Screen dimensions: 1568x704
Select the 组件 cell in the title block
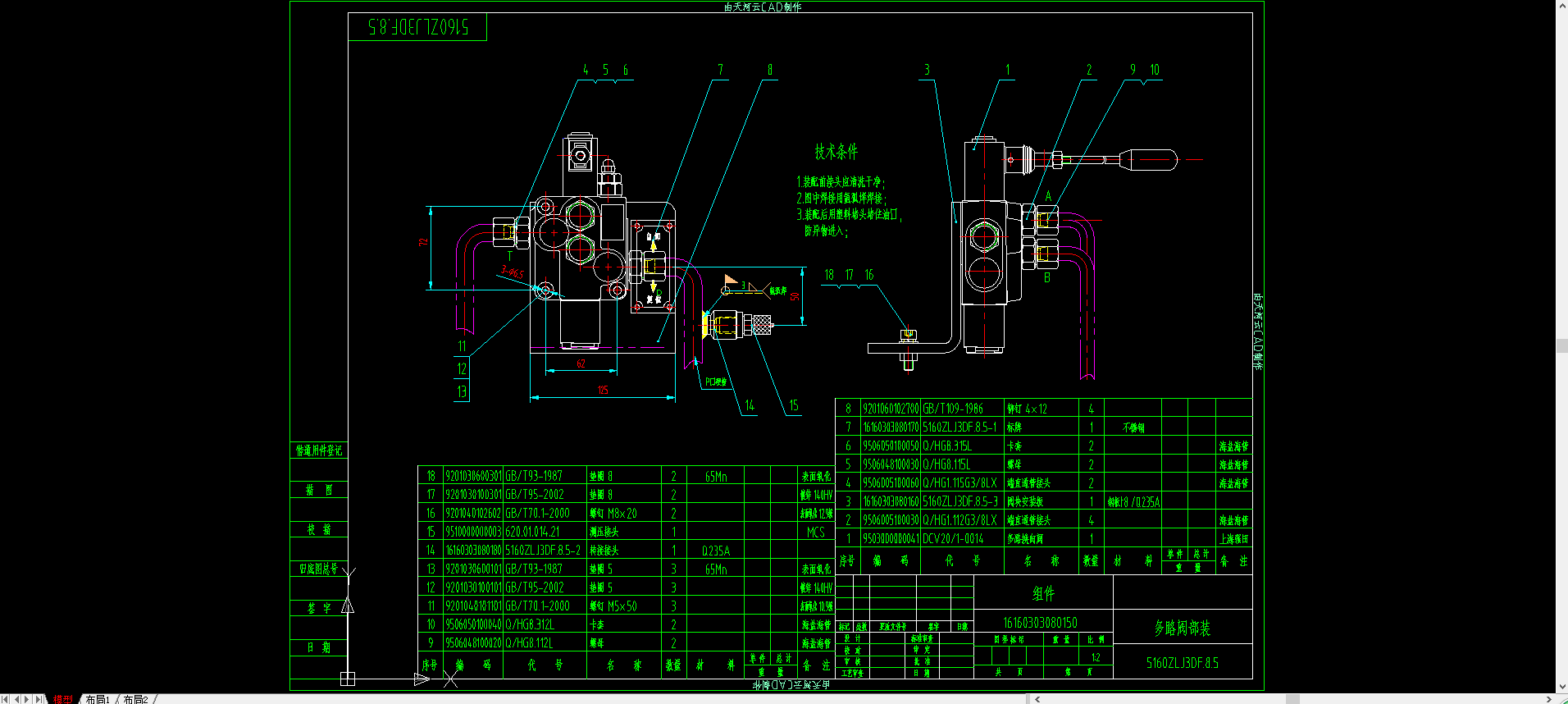coord(1043,593)
